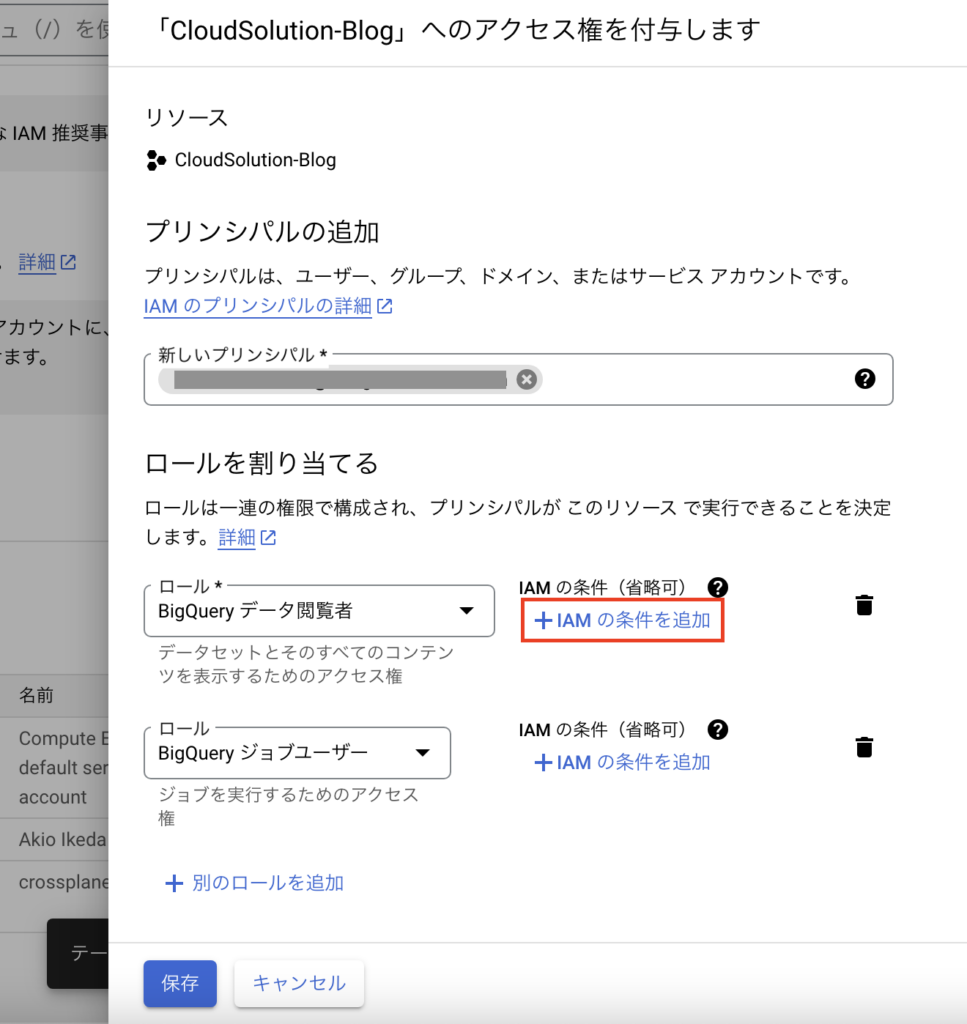Screen dimensions: 967x1024
Task: Delete the BigQuery データ閲覧者 role row
Action: [x=864, y=605]
